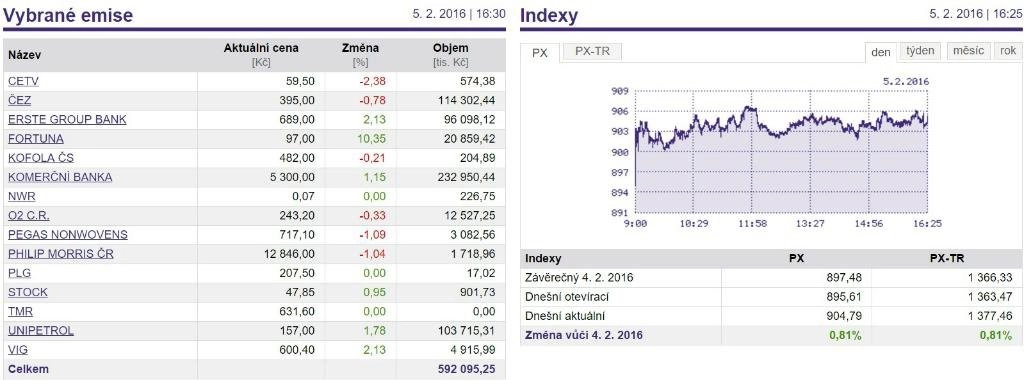The image size is (1024, 380).
Task: Open PHILIP MORRIS ČR link
Action: pyautogui.click(x=61, y=254)
